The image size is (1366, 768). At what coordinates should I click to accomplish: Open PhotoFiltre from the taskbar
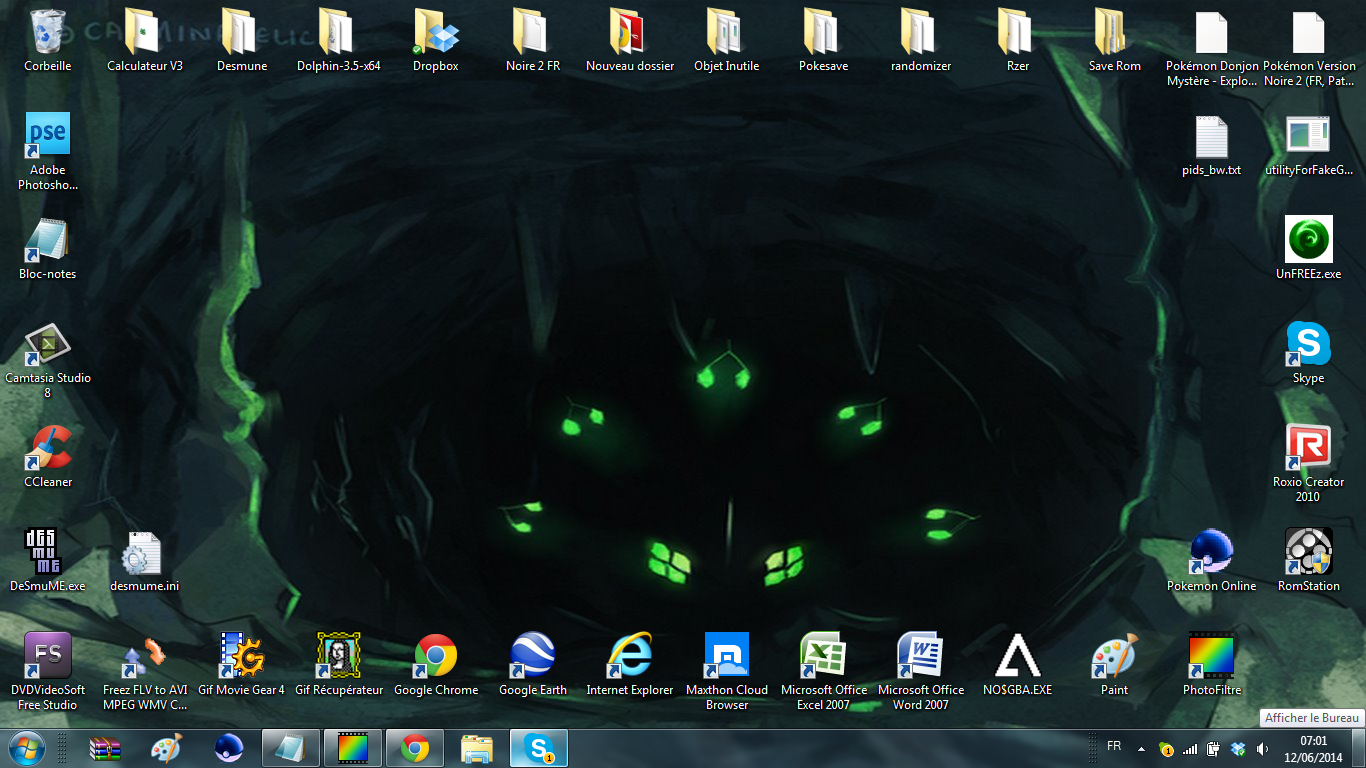click(x=353, y=748)
